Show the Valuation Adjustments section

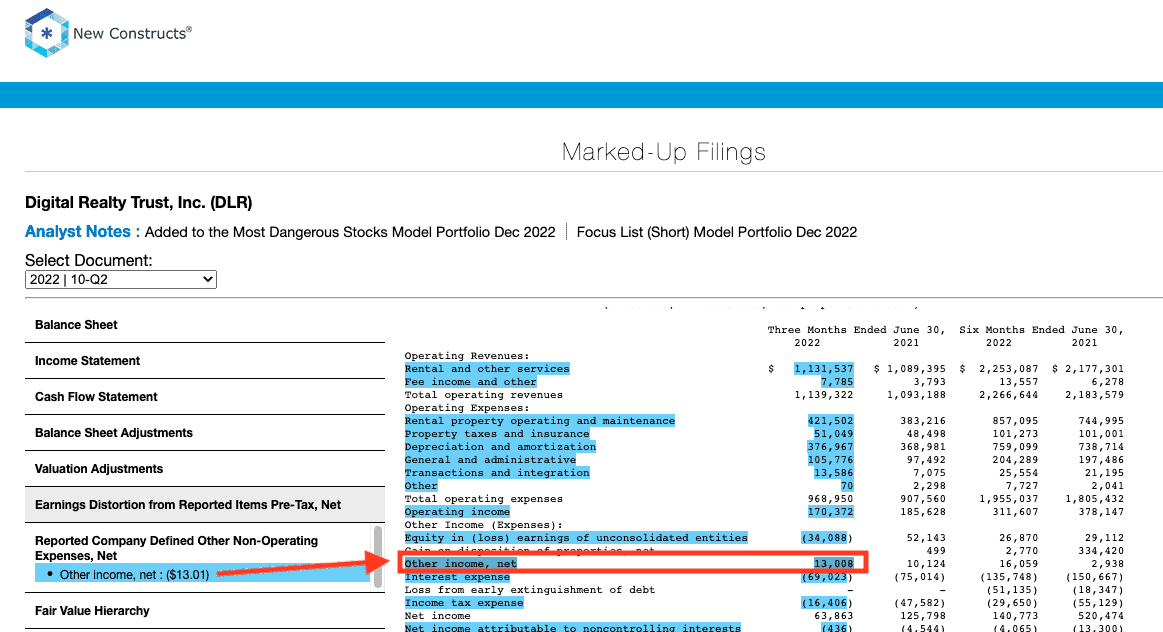[x=205, y=469]
